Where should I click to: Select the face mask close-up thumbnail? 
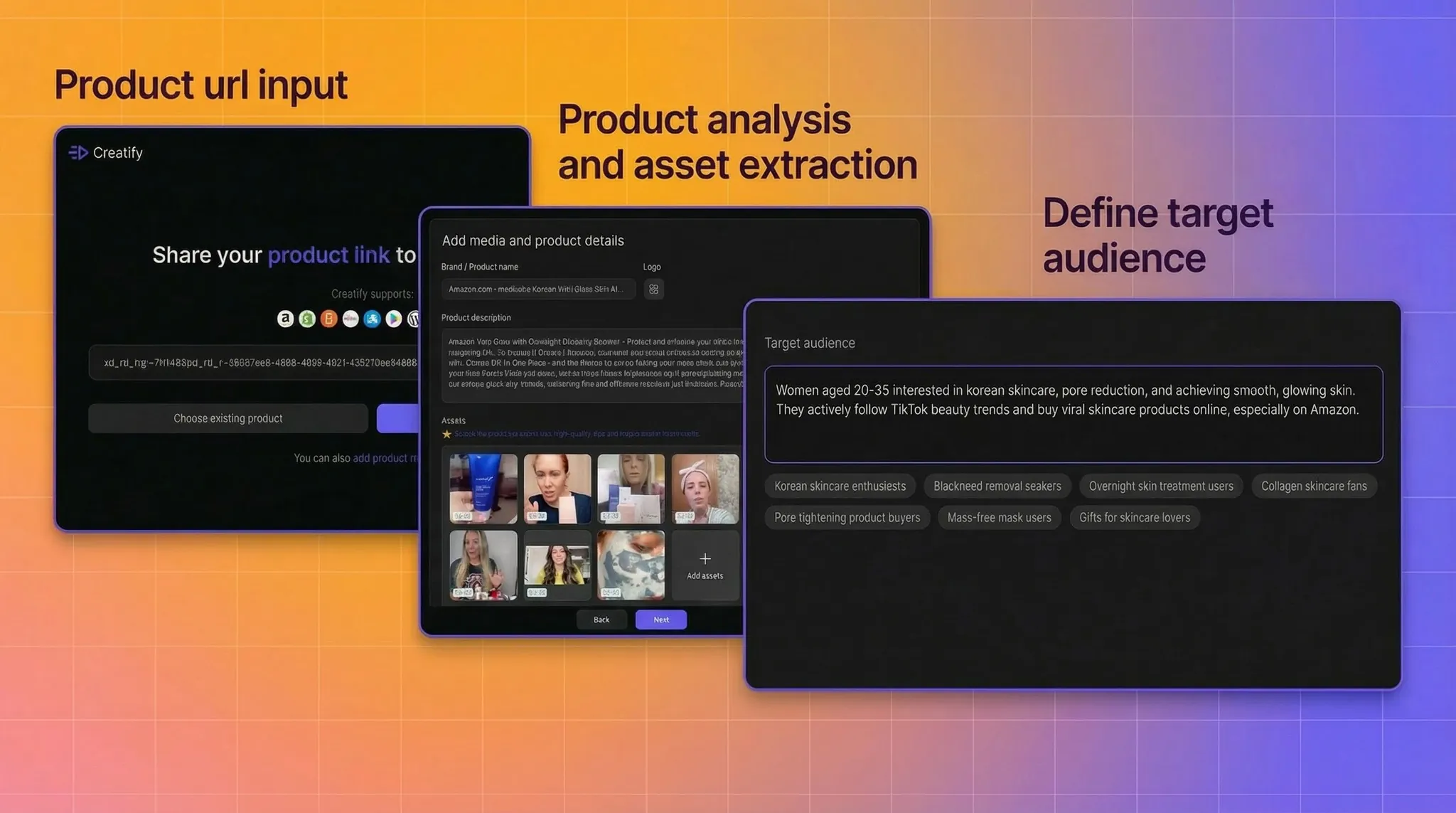point(631,565)
